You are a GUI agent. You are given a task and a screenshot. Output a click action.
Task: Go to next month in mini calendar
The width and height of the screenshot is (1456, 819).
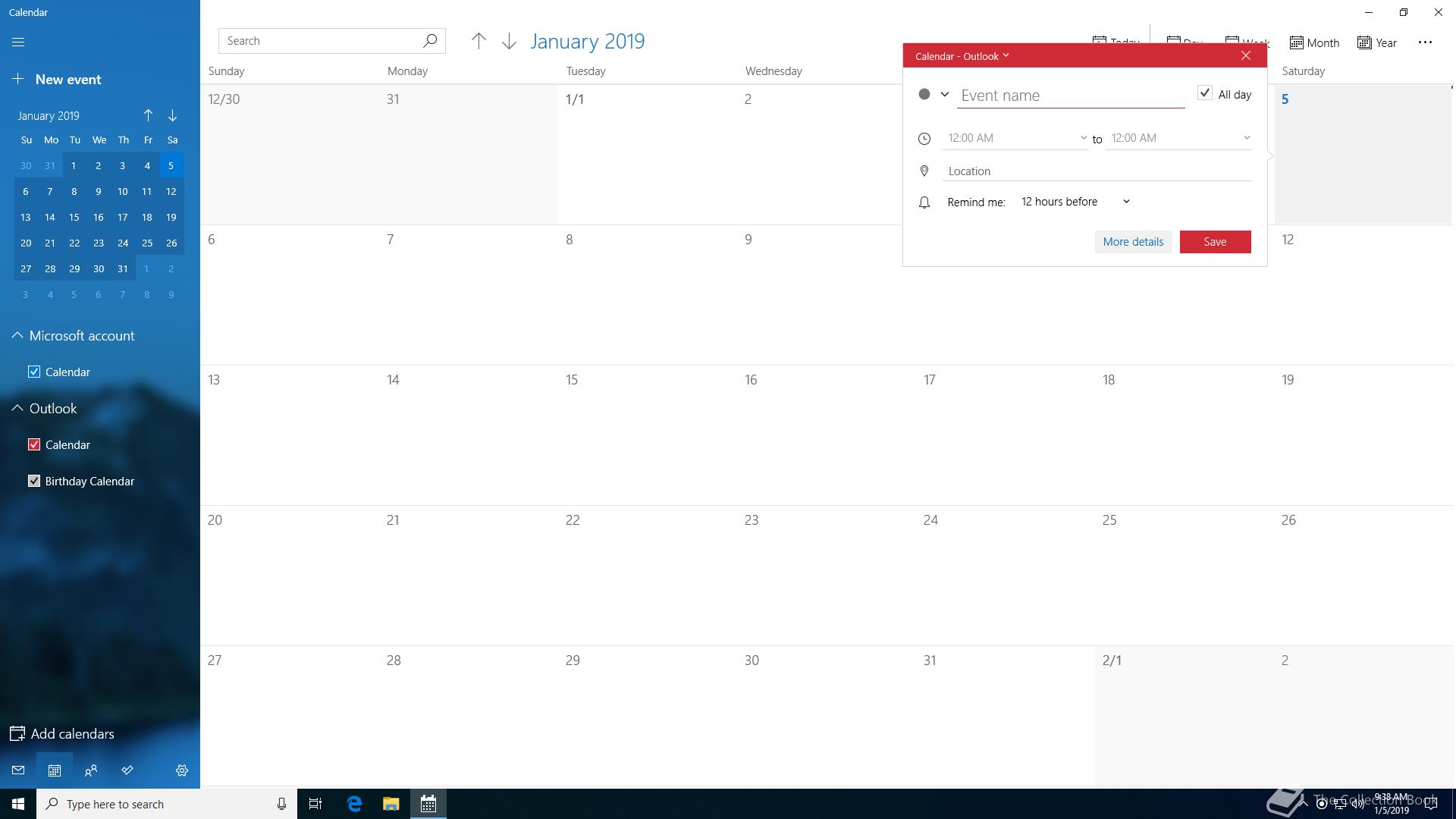tap(173, 115)
